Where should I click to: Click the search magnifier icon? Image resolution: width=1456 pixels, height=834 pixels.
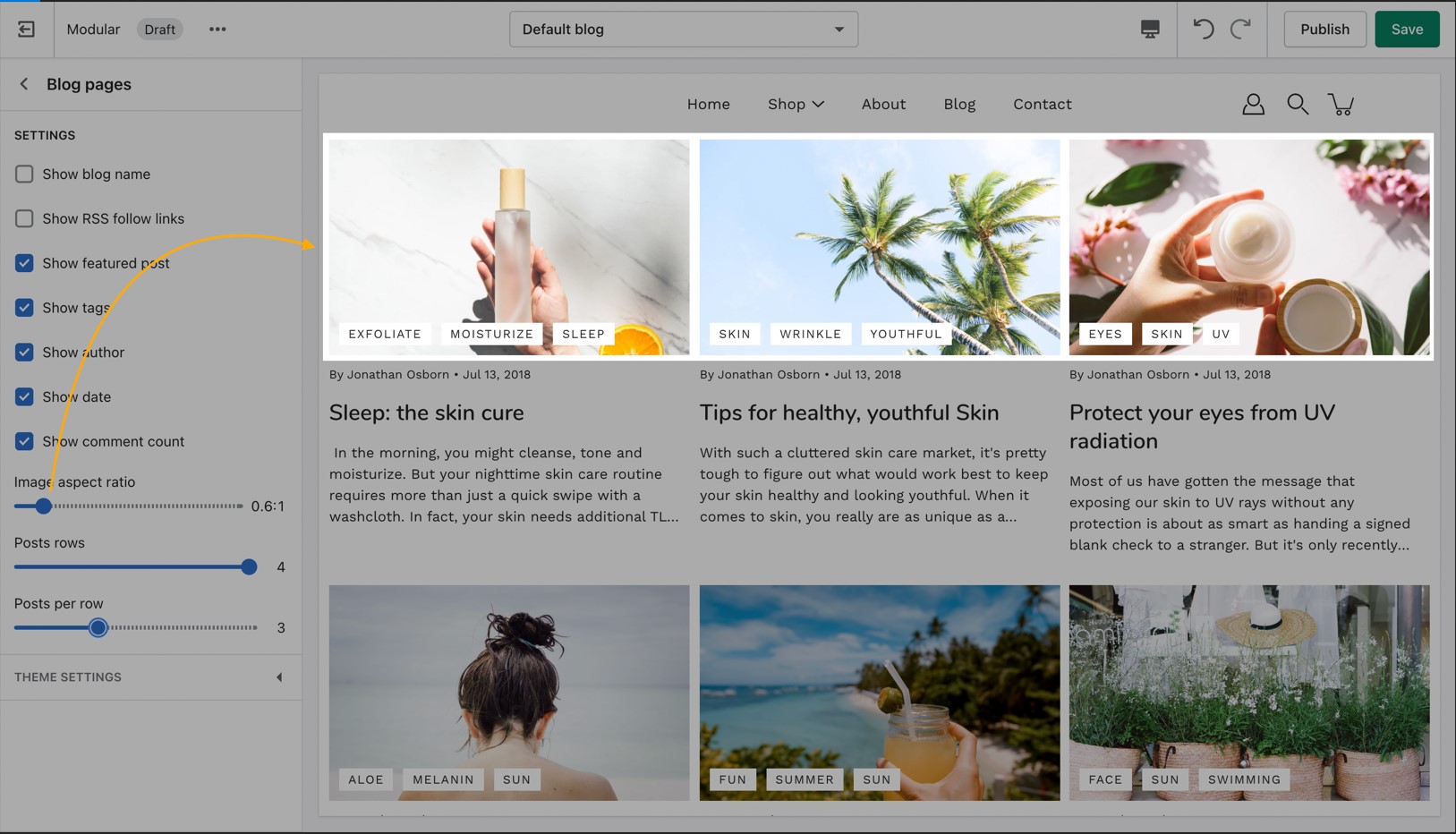point(1297,105)
